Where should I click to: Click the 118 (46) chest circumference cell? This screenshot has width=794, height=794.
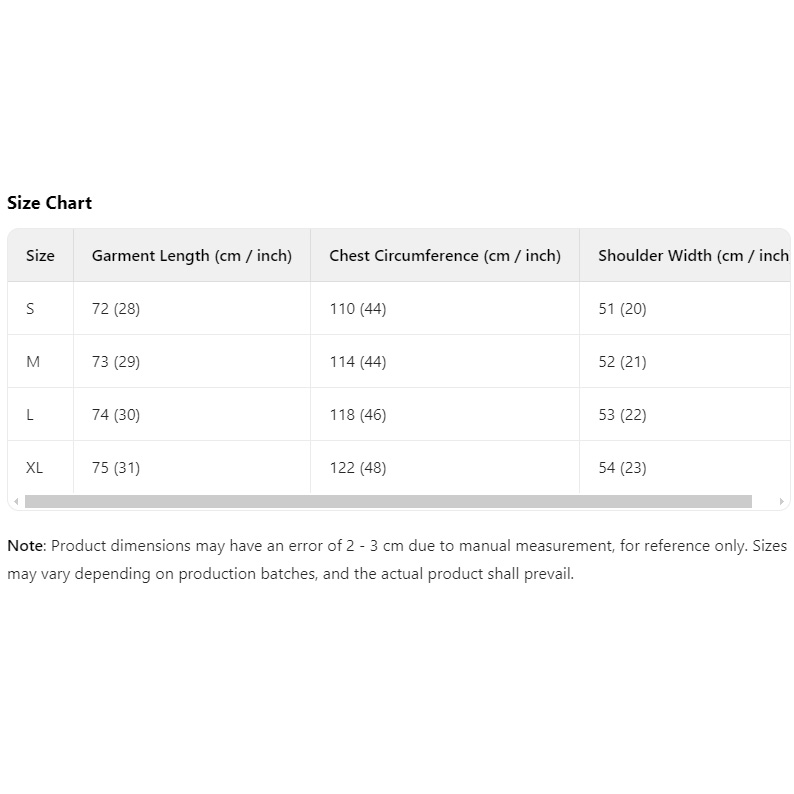pos(358,415)
